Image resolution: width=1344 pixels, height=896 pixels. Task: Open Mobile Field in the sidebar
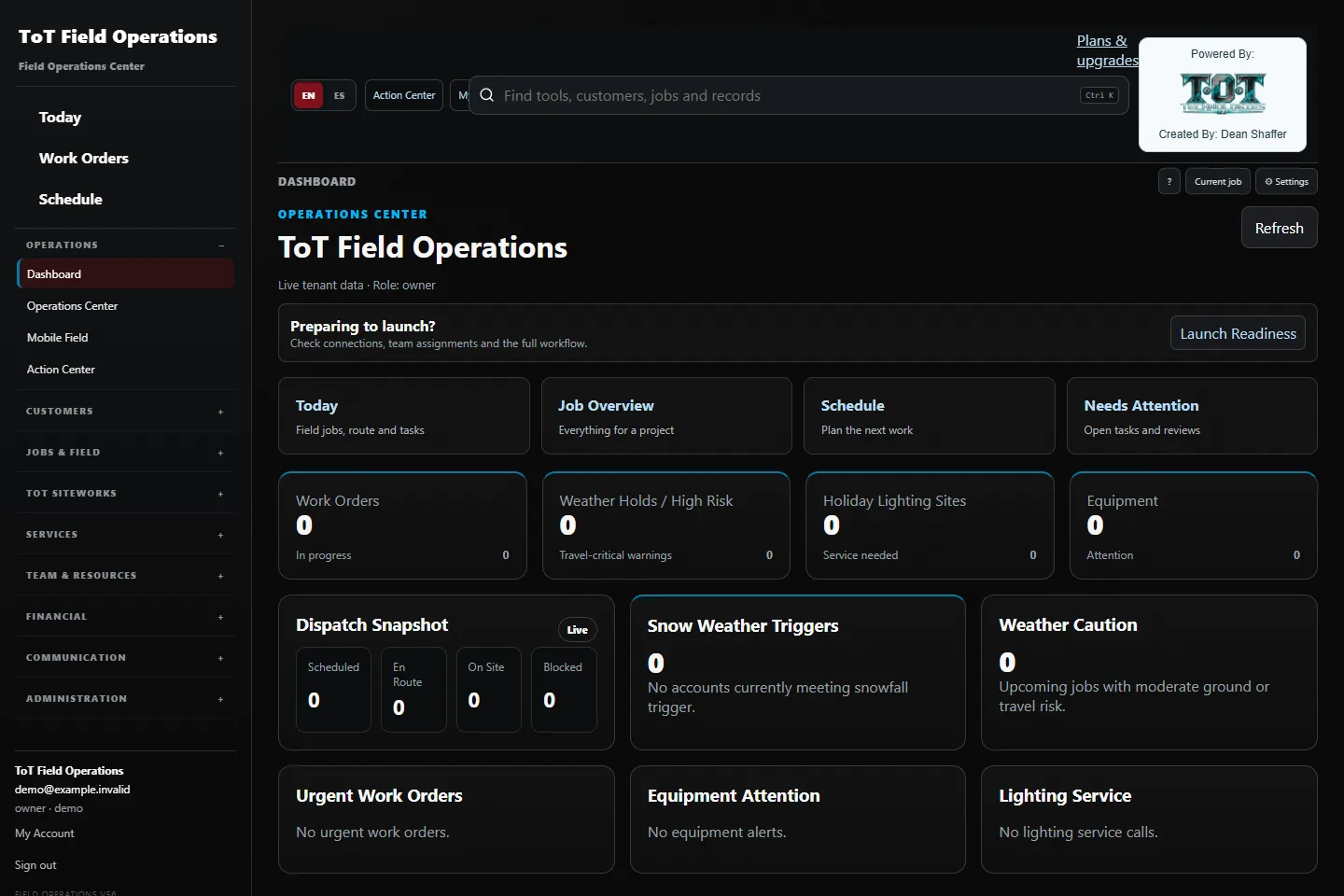tap(125, 338)
